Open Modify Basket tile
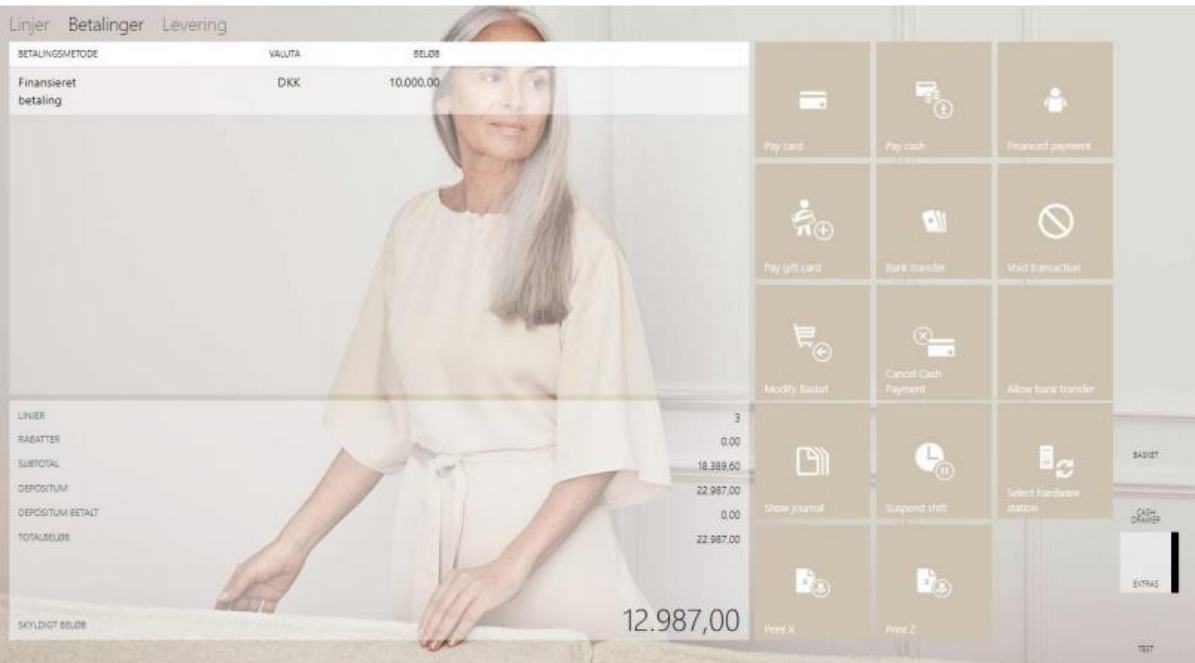The width and height of the screenshot is (1195, 663). click(x=812, y=343)
